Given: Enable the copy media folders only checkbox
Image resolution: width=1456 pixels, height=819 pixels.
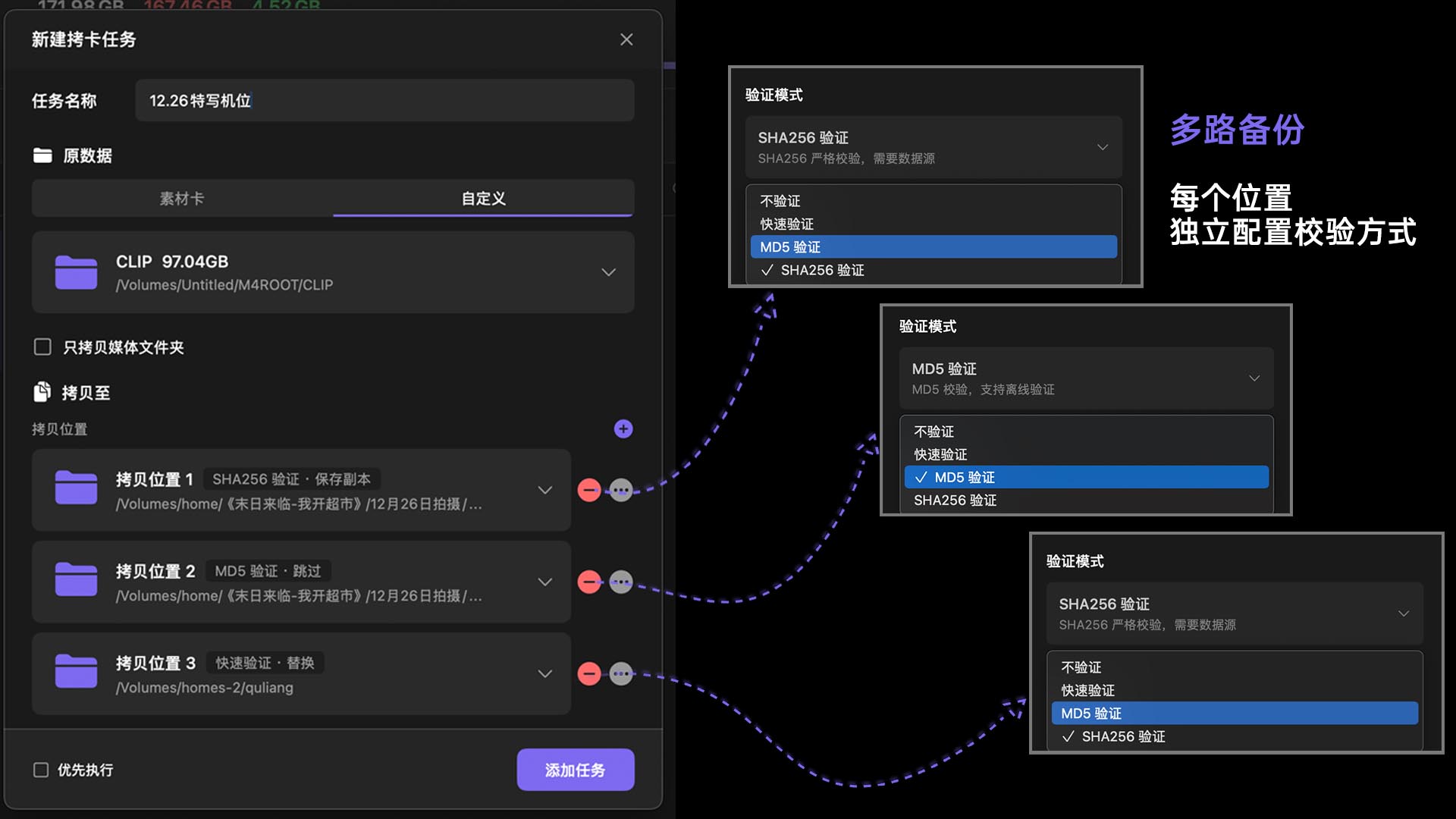Looking at the screenshot, I should coord(42,347).
